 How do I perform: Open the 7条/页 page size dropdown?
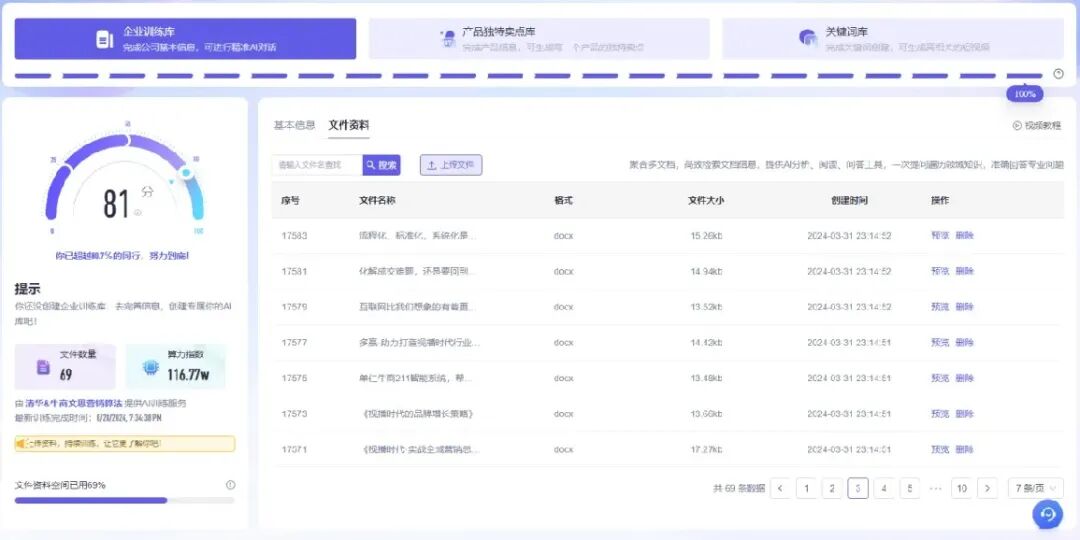click(x=1035, y=488)
